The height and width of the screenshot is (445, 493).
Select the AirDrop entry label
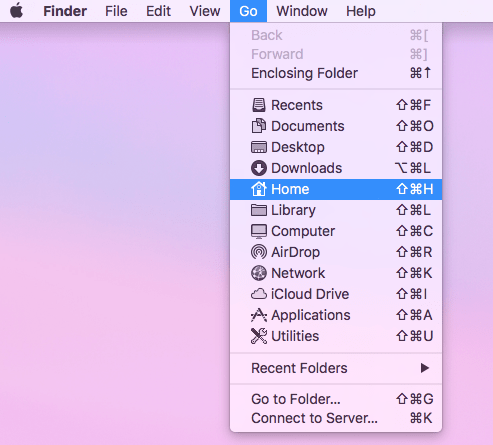pos(295,252)
